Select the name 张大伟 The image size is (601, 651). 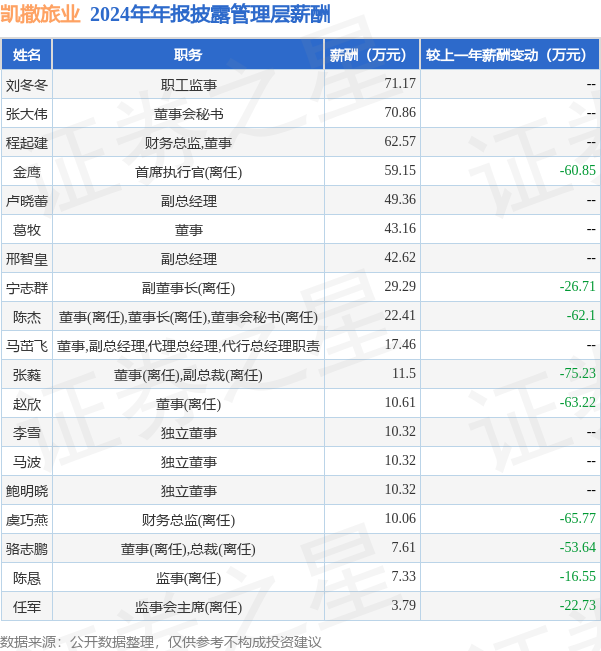click(27, 114)
